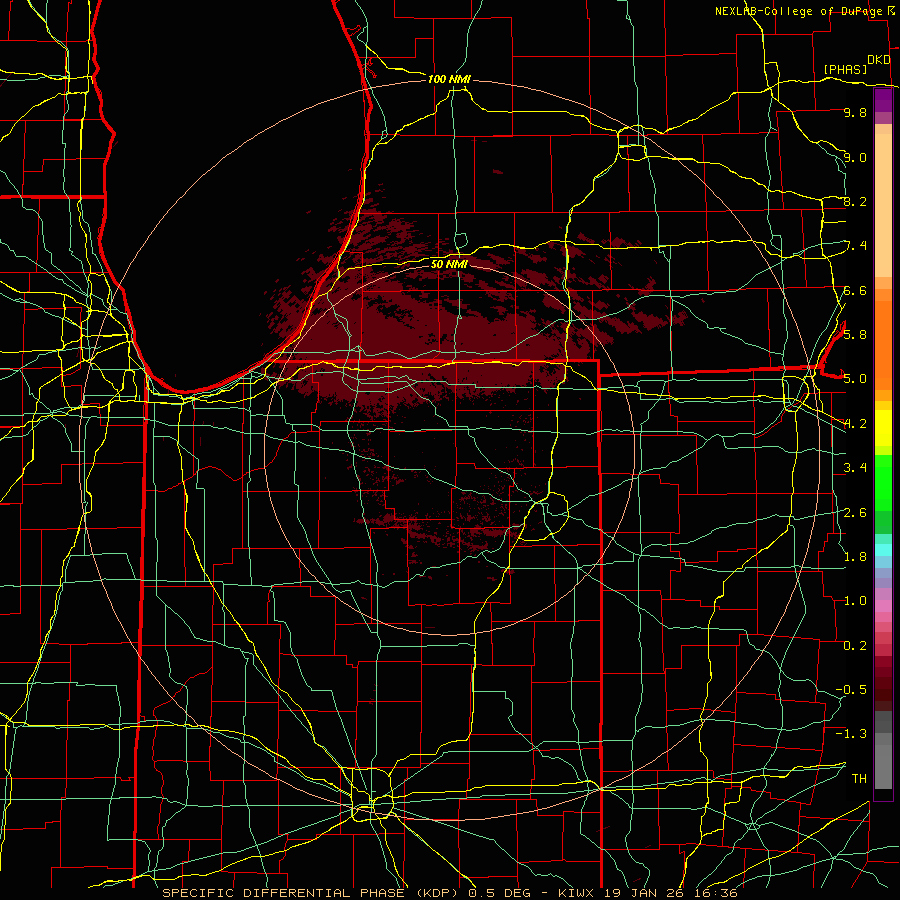Select the 8.2 scale value
The height and width of the screenshot is (900, 900).
pos(855,201)
